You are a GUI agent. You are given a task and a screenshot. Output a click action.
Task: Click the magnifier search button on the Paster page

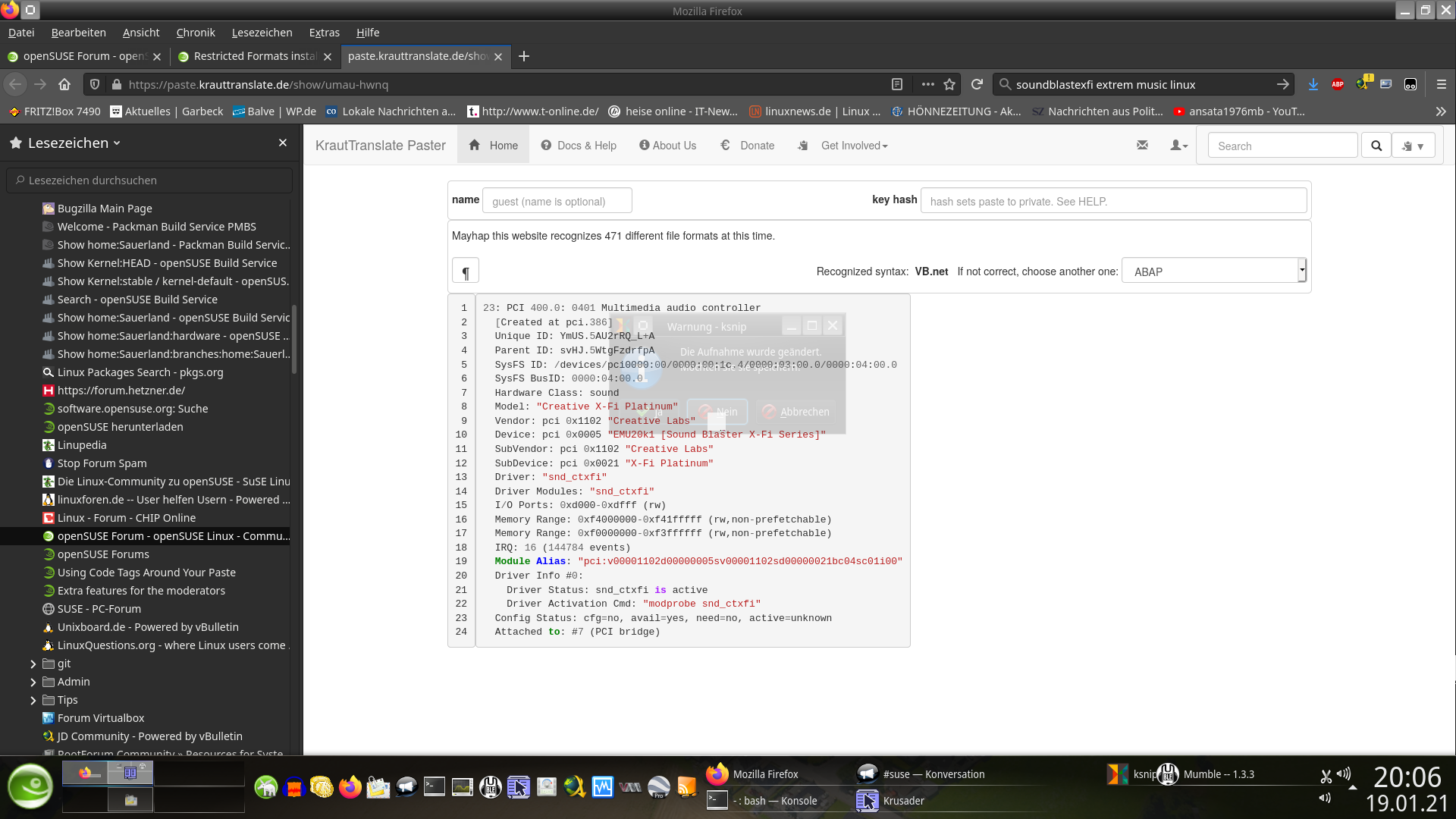click(1376, 146)
